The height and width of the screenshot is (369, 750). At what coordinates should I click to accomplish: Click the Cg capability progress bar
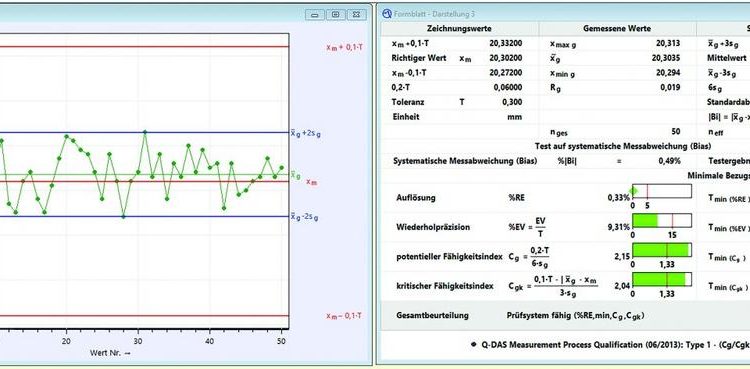pos(662,250)
